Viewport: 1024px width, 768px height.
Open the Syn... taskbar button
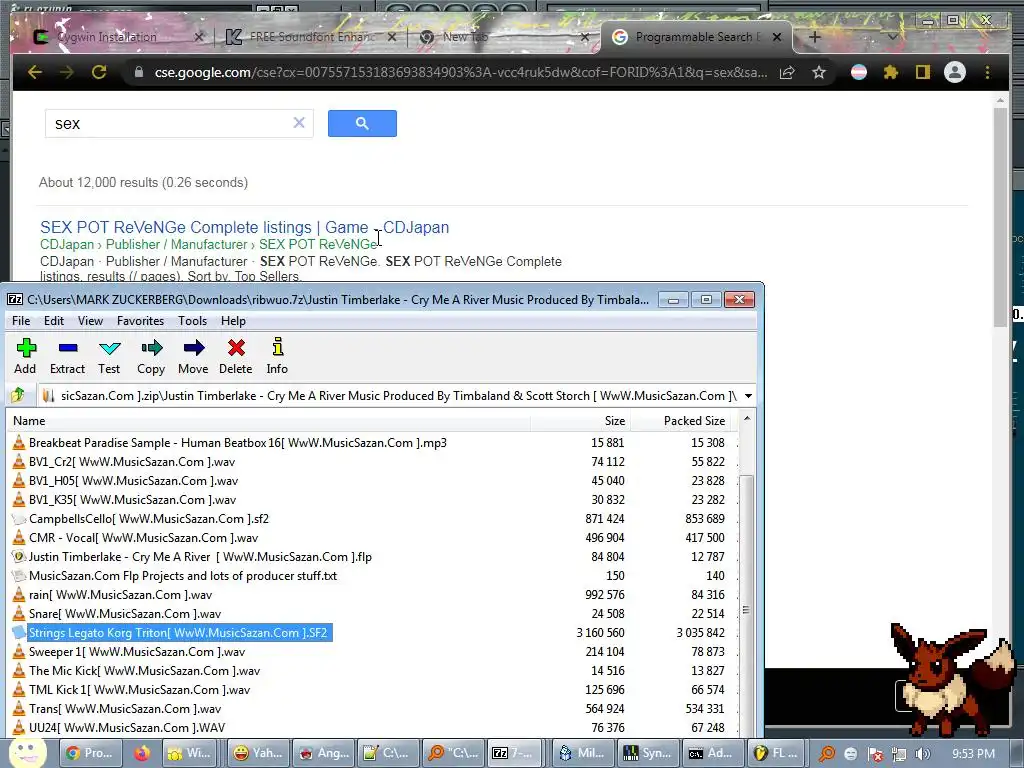[647, 753]
